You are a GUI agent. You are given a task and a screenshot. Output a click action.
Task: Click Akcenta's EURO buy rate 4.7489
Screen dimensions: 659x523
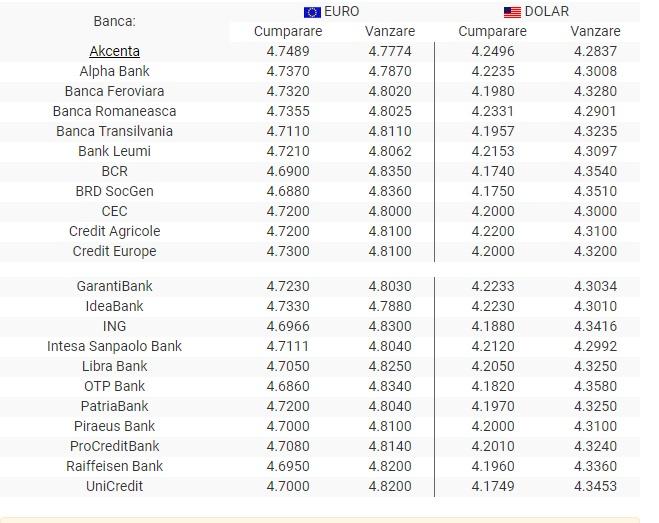click(288, 51)
